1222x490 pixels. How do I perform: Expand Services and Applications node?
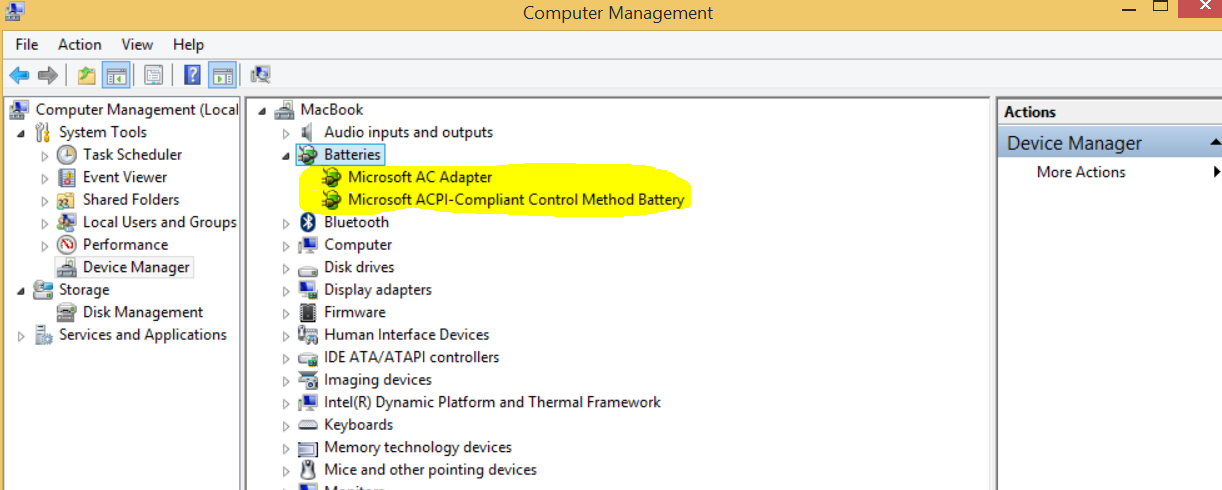click(21, 336)
